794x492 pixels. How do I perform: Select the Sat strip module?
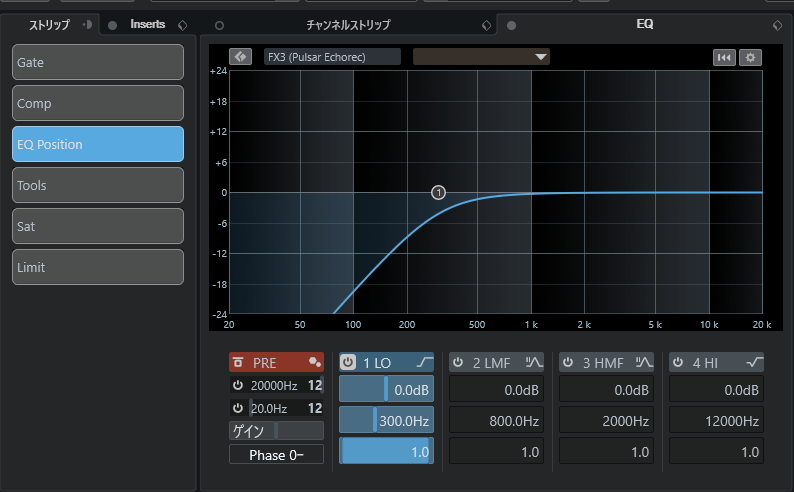click(98, 226)
